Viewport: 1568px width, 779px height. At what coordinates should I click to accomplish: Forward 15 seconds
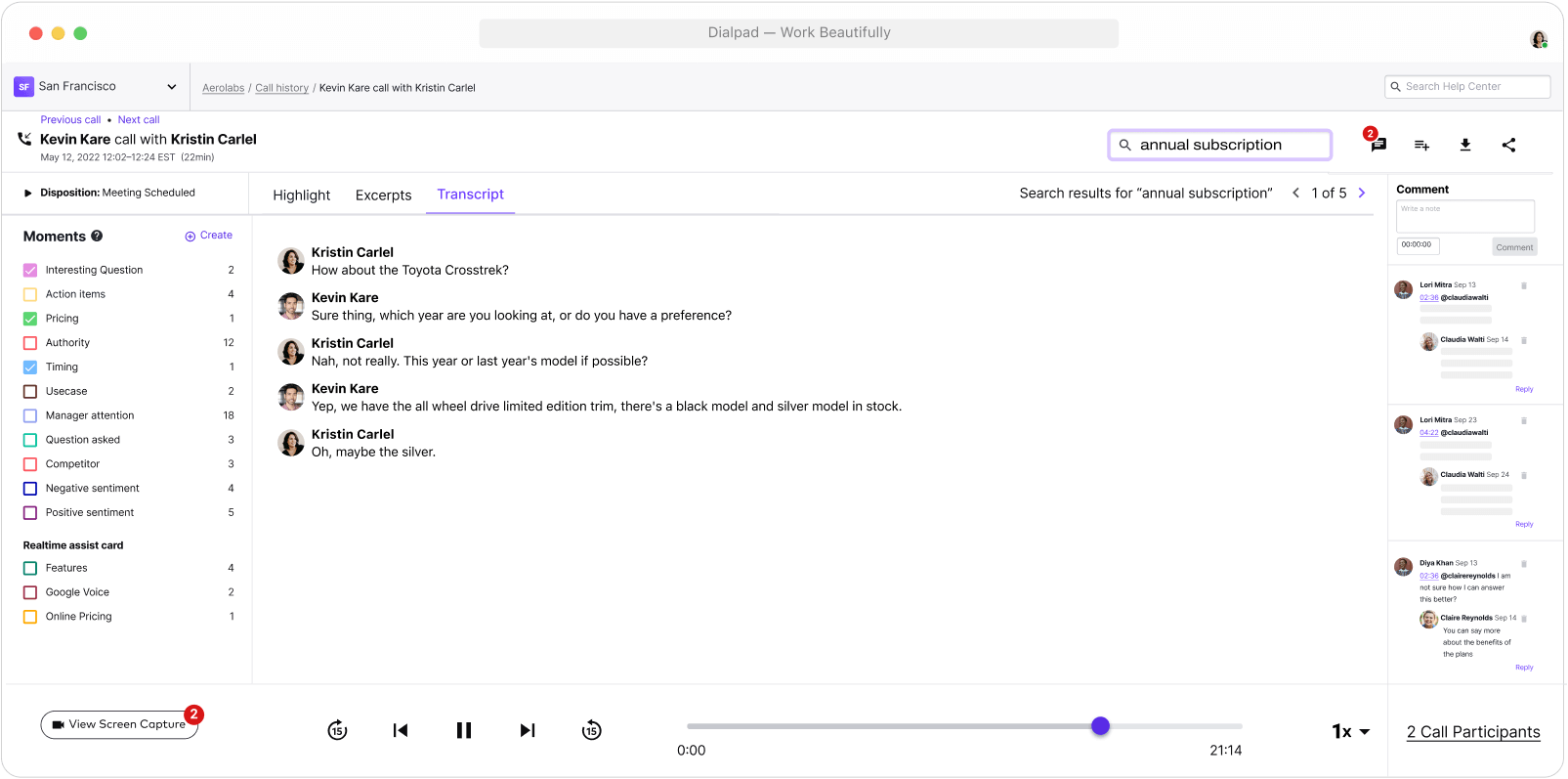[x=591, y=730]
